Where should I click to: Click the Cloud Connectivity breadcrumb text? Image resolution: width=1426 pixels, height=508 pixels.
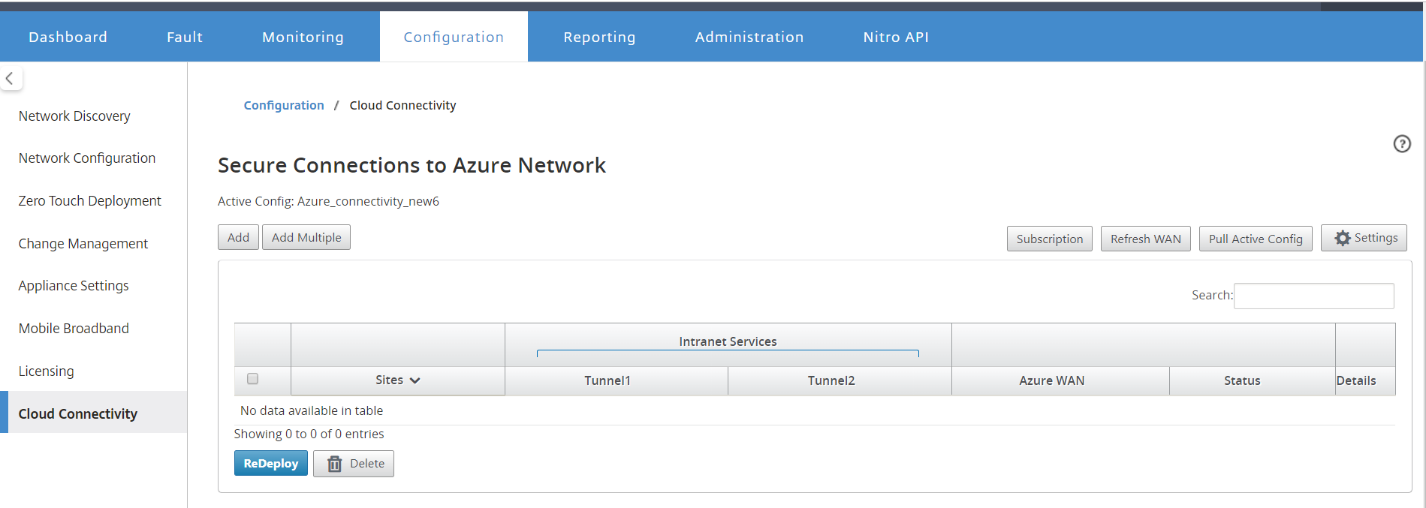pyautogui.click(x=403, y=105)
